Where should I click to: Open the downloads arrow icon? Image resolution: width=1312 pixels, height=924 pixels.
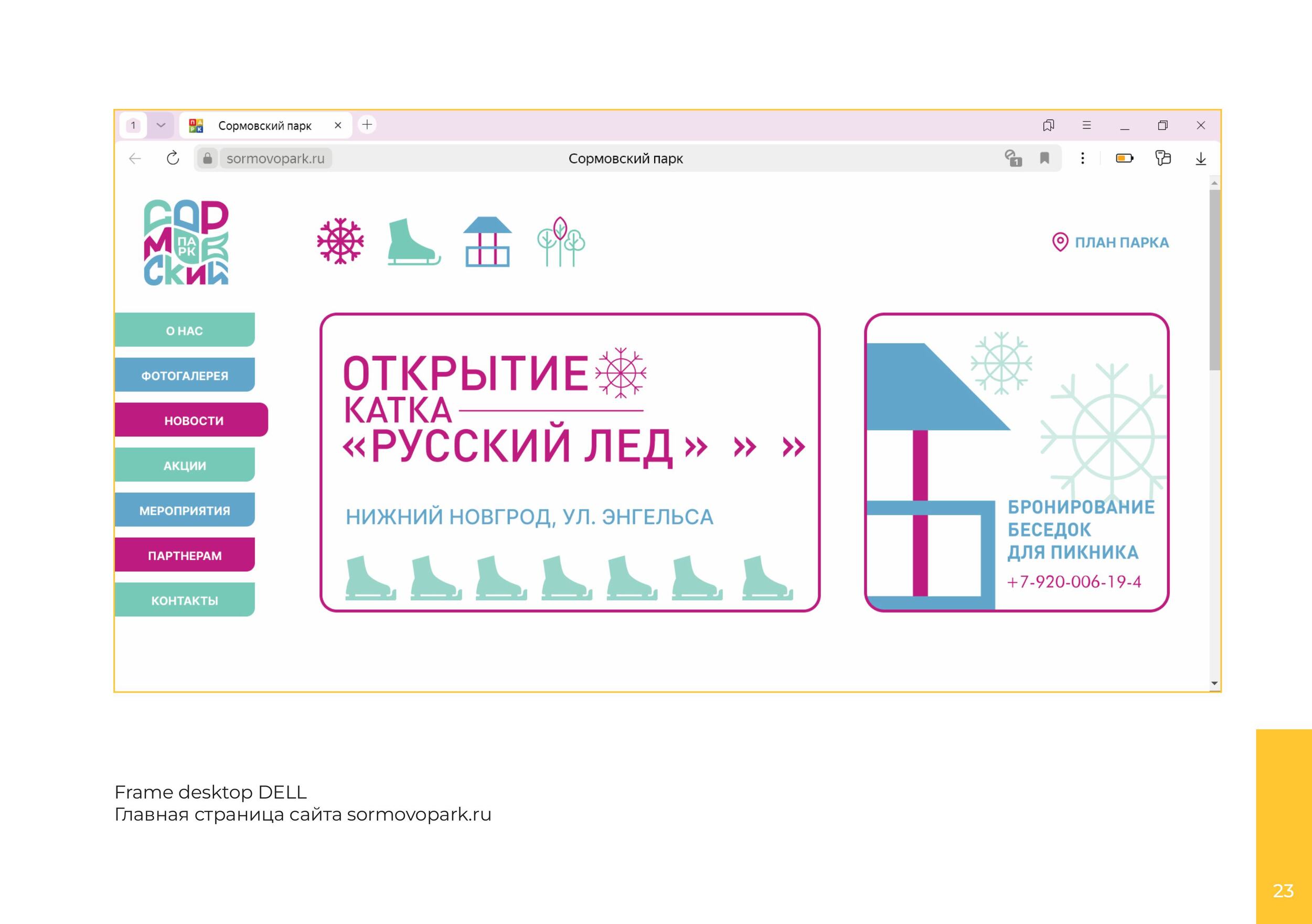1201,158
